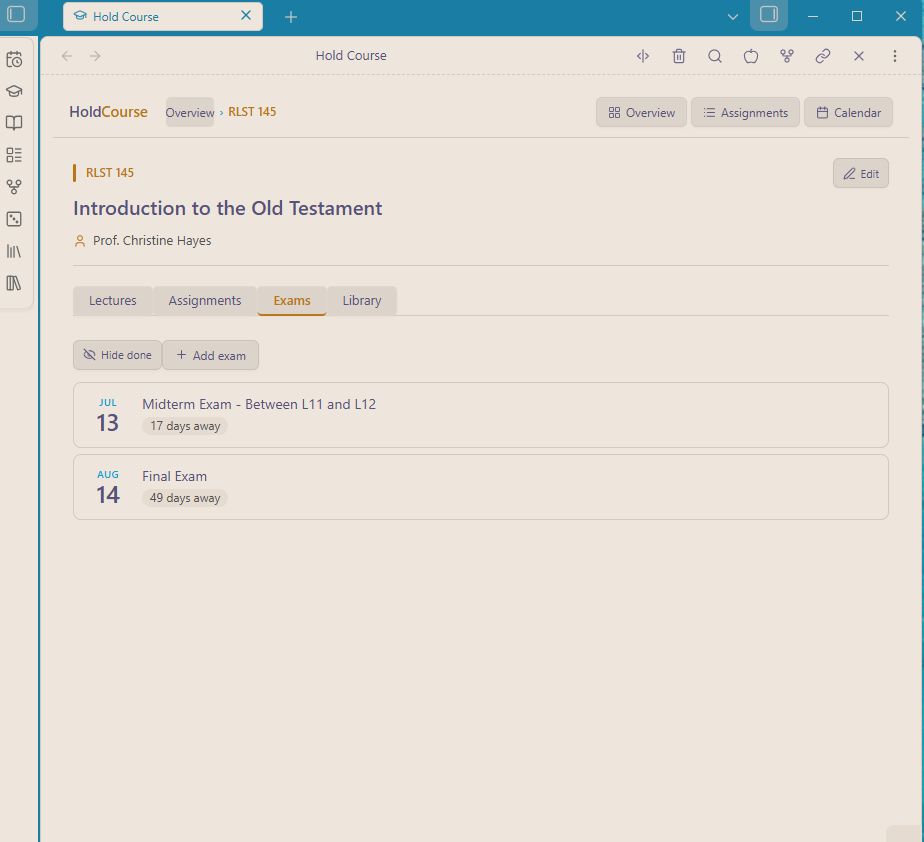Click the Introduction to the Old Testament title
Viewport: 924px width, 842px height.
click(227, 209)
